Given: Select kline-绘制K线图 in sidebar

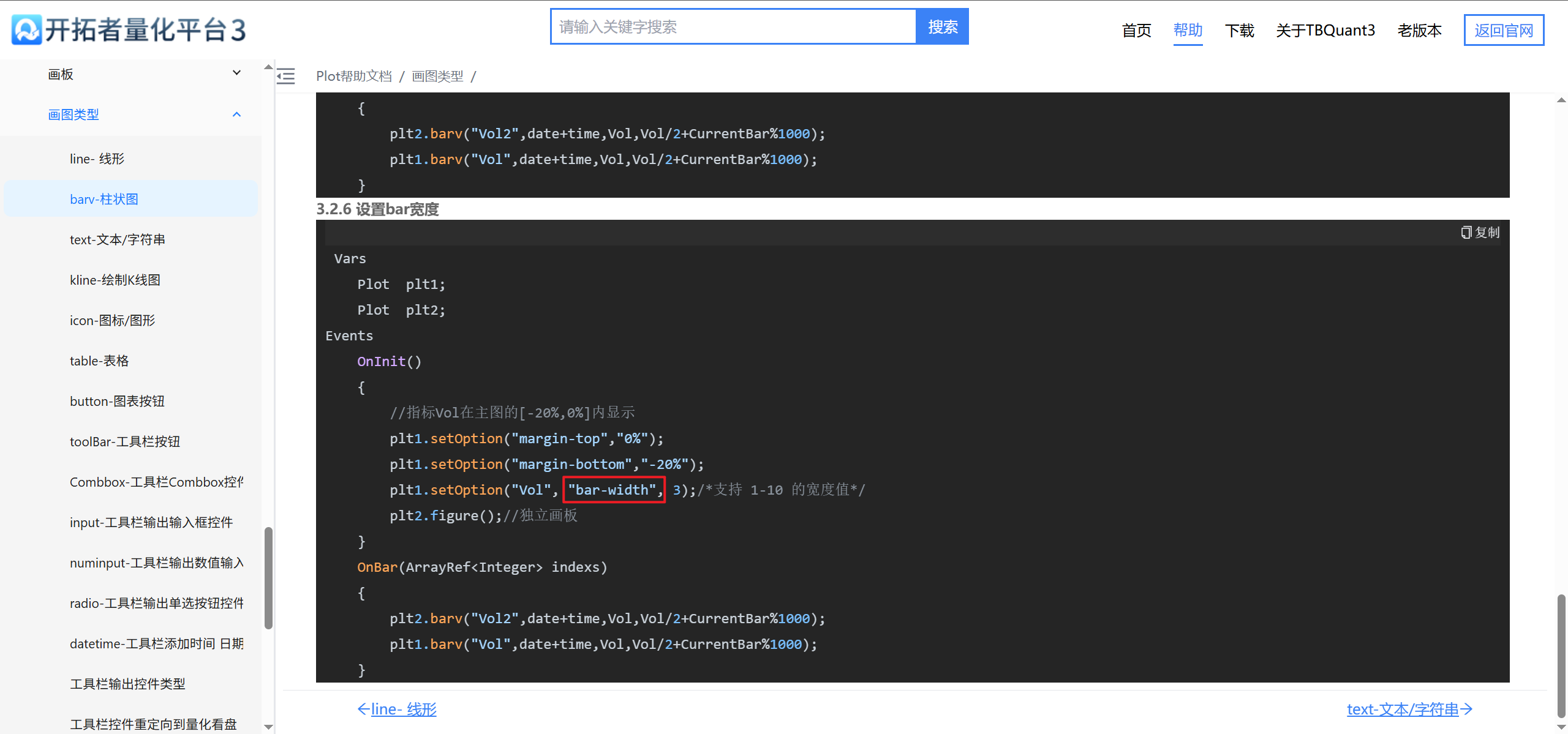Looking at the screenshot, I should tap(115, 280).
